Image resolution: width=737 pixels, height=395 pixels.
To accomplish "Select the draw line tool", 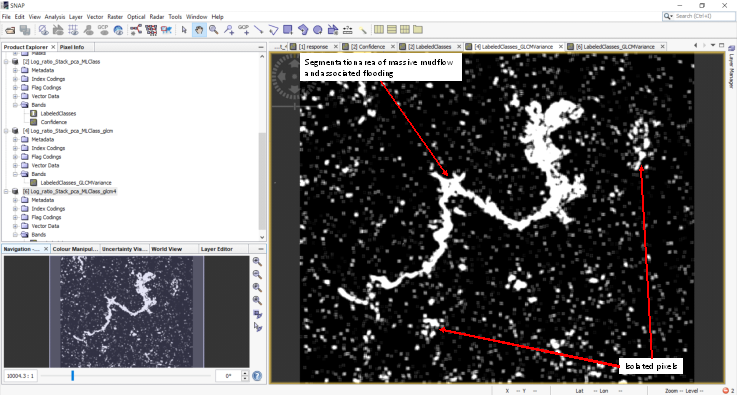I will pos(258,30).
